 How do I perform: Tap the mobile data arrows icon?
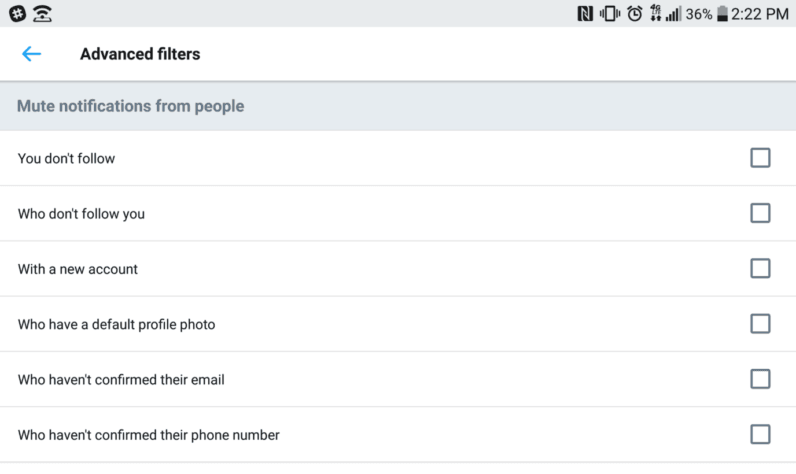pyautogui.click(x=656, y=13)
